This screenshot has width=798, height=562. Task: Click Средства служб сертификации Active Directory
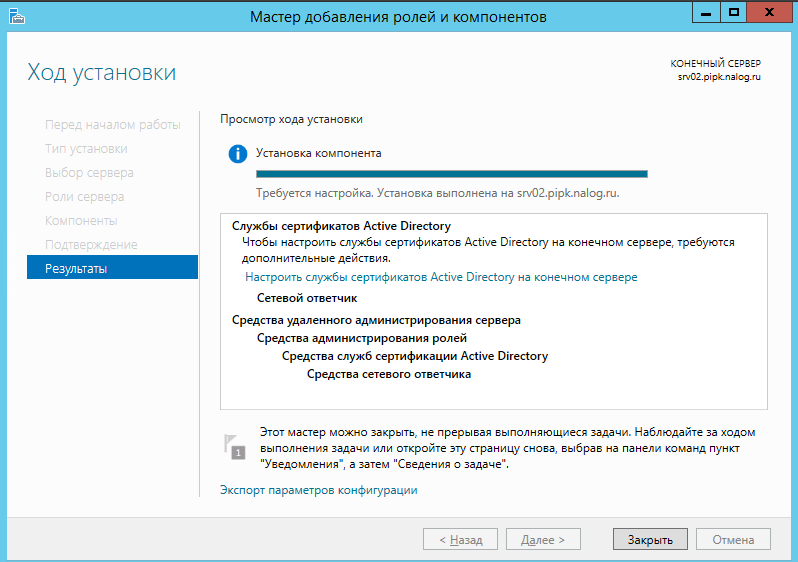tap(415, 356)
